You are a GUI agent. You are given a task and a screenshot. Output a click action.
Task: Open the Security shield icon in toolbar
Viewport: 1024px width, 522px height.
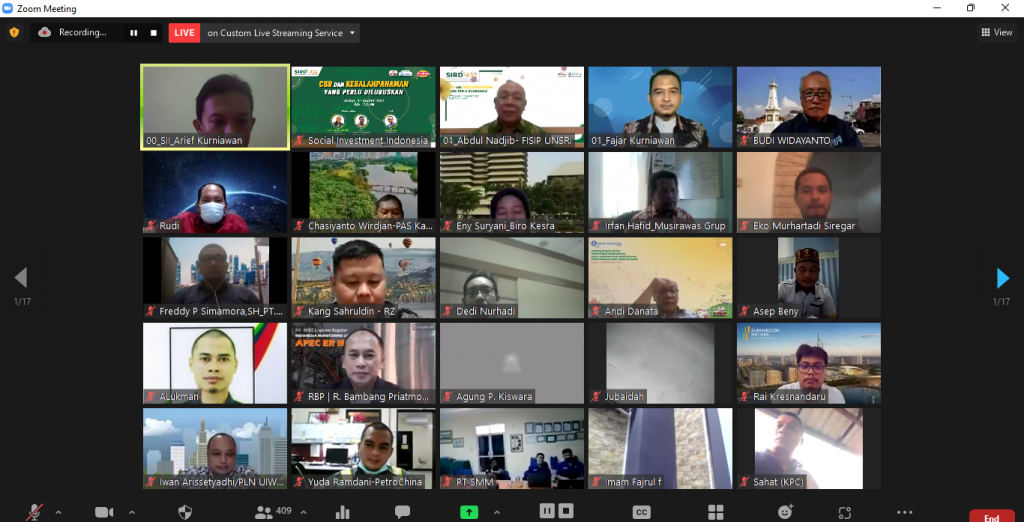185,512
